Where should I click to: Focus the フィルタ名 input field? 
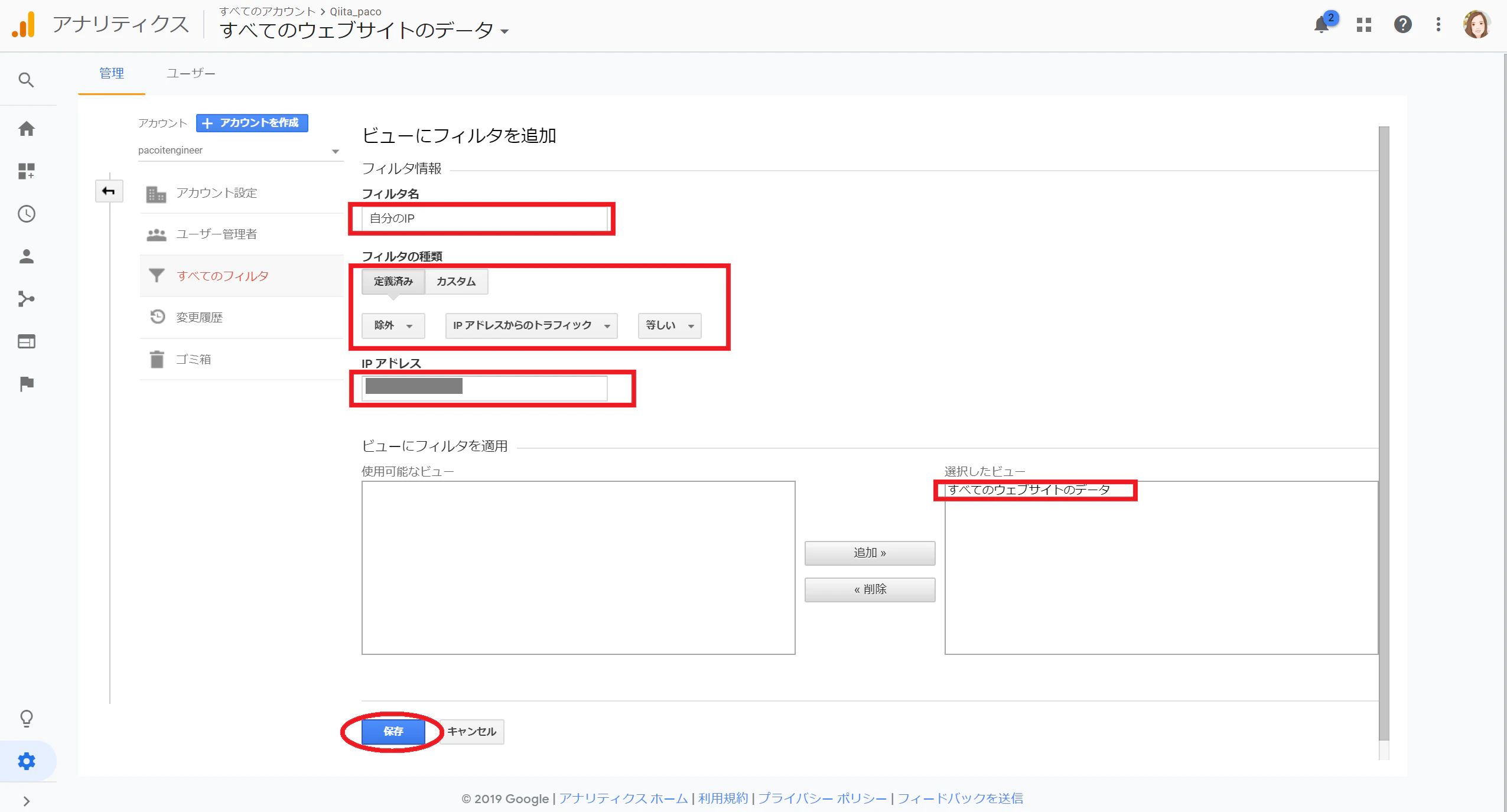[484, 219]
